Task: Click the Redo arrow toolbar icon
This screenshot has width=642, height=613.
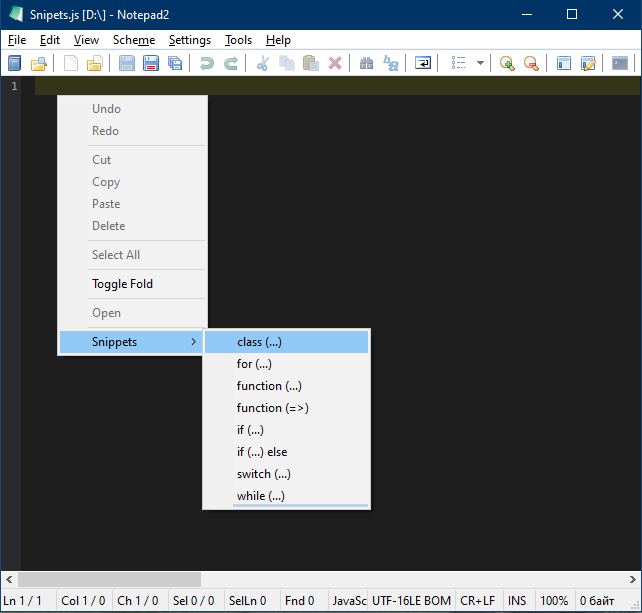Action: click(x=231, y=63)
